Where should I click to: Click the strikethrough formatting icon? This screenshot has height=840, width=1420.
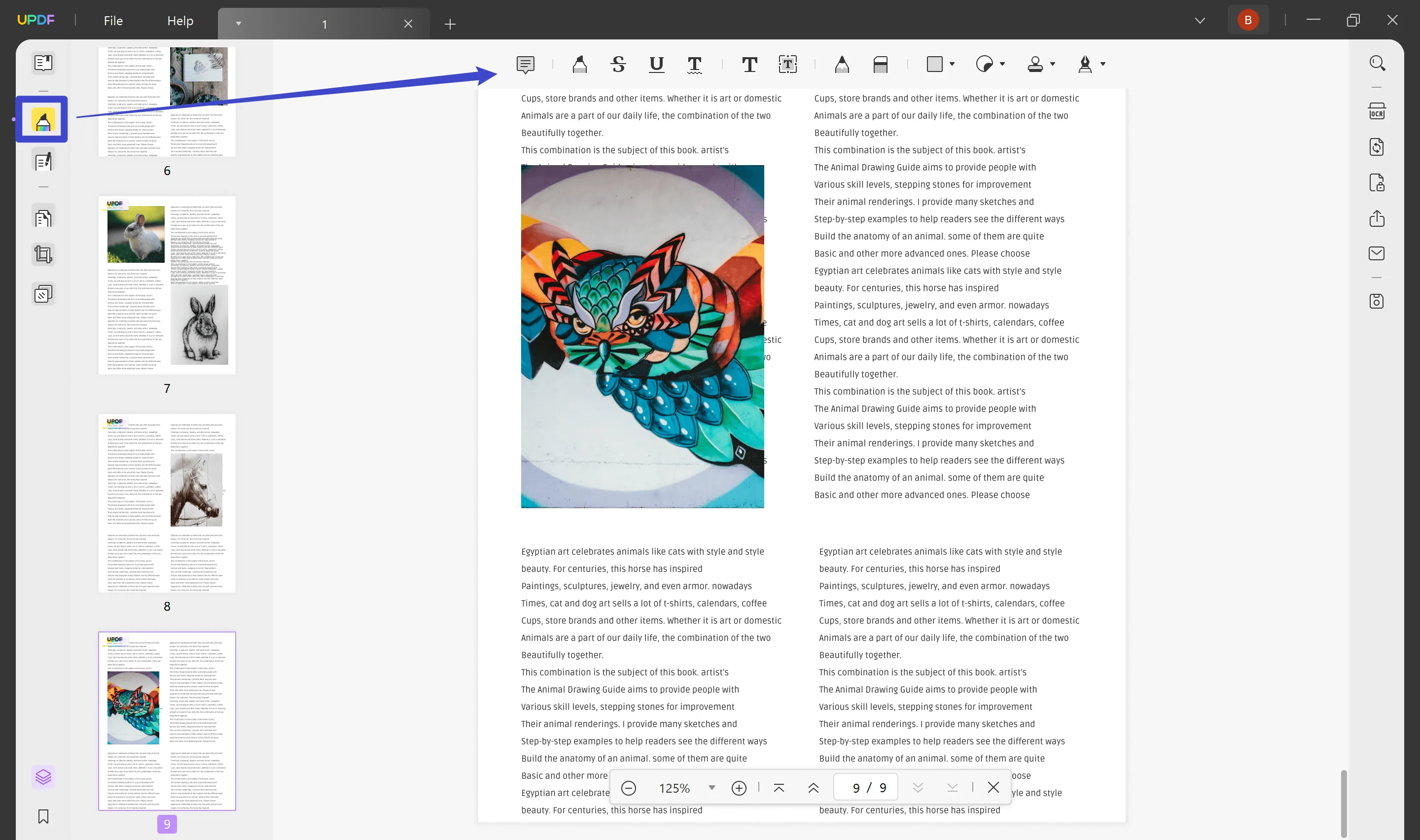click(618, 63)
